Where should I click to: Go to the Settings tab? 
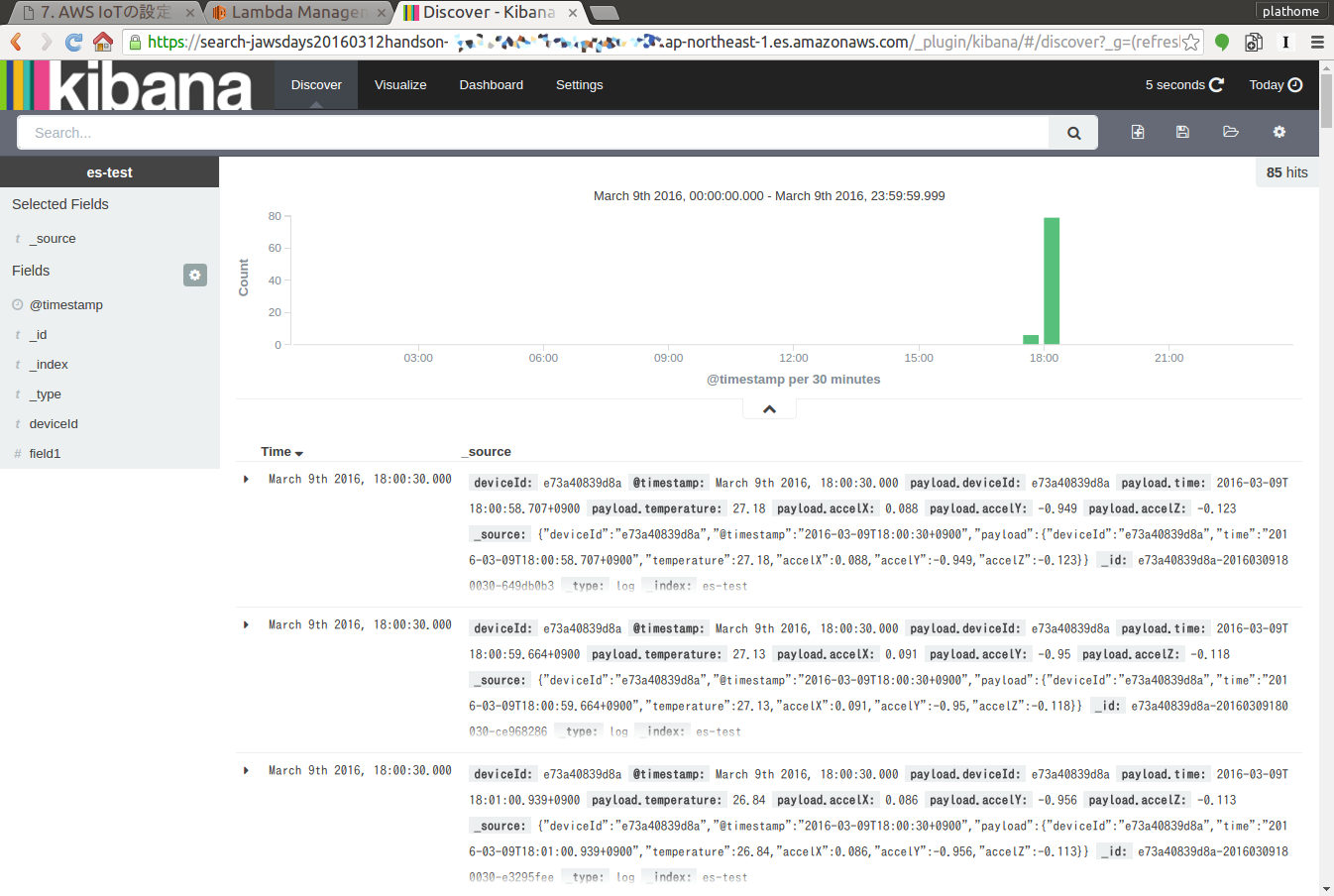point(579,85)
